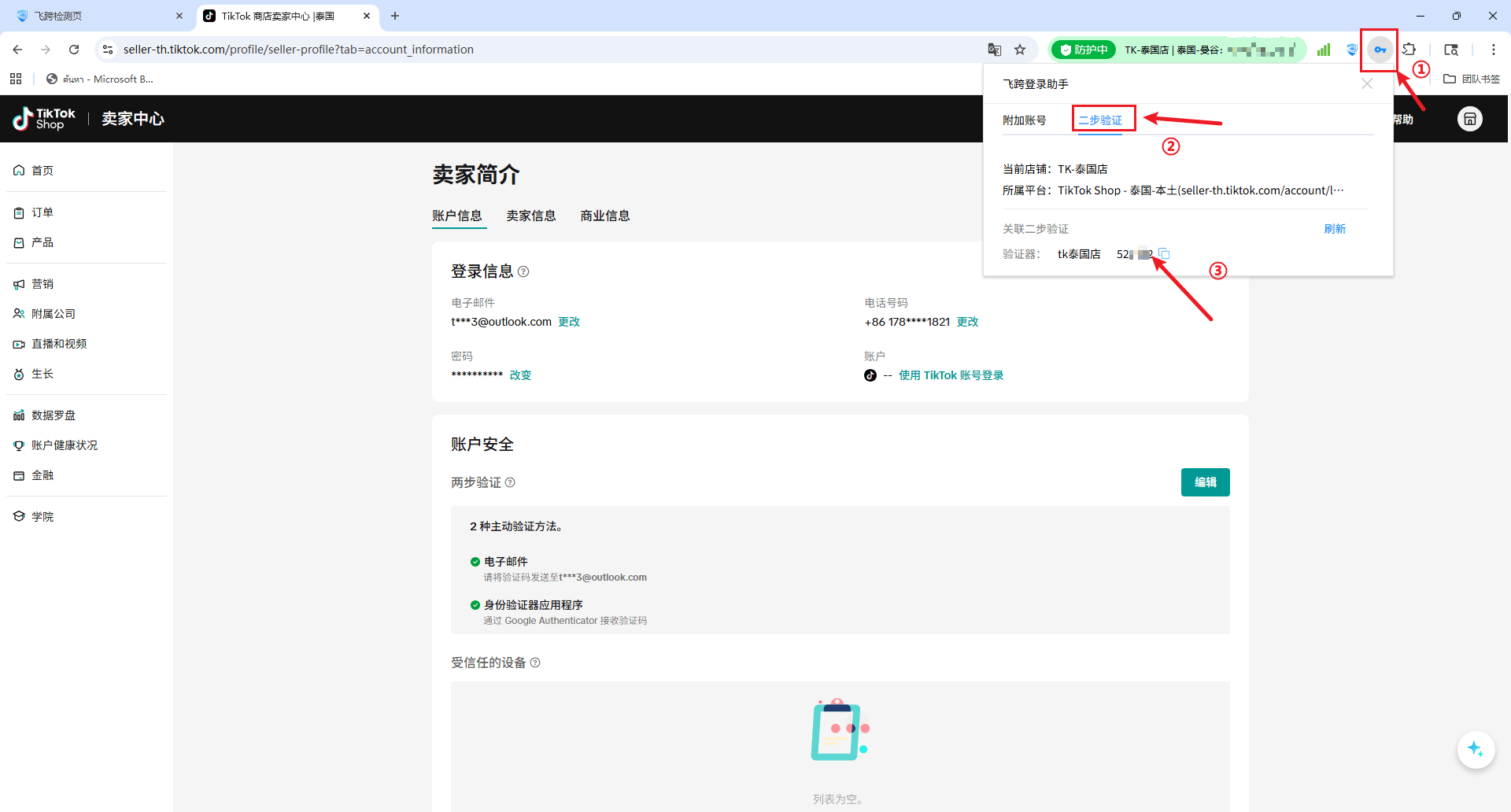
Task: Open 订单 in the left sidebar
Action: (42, 212)
